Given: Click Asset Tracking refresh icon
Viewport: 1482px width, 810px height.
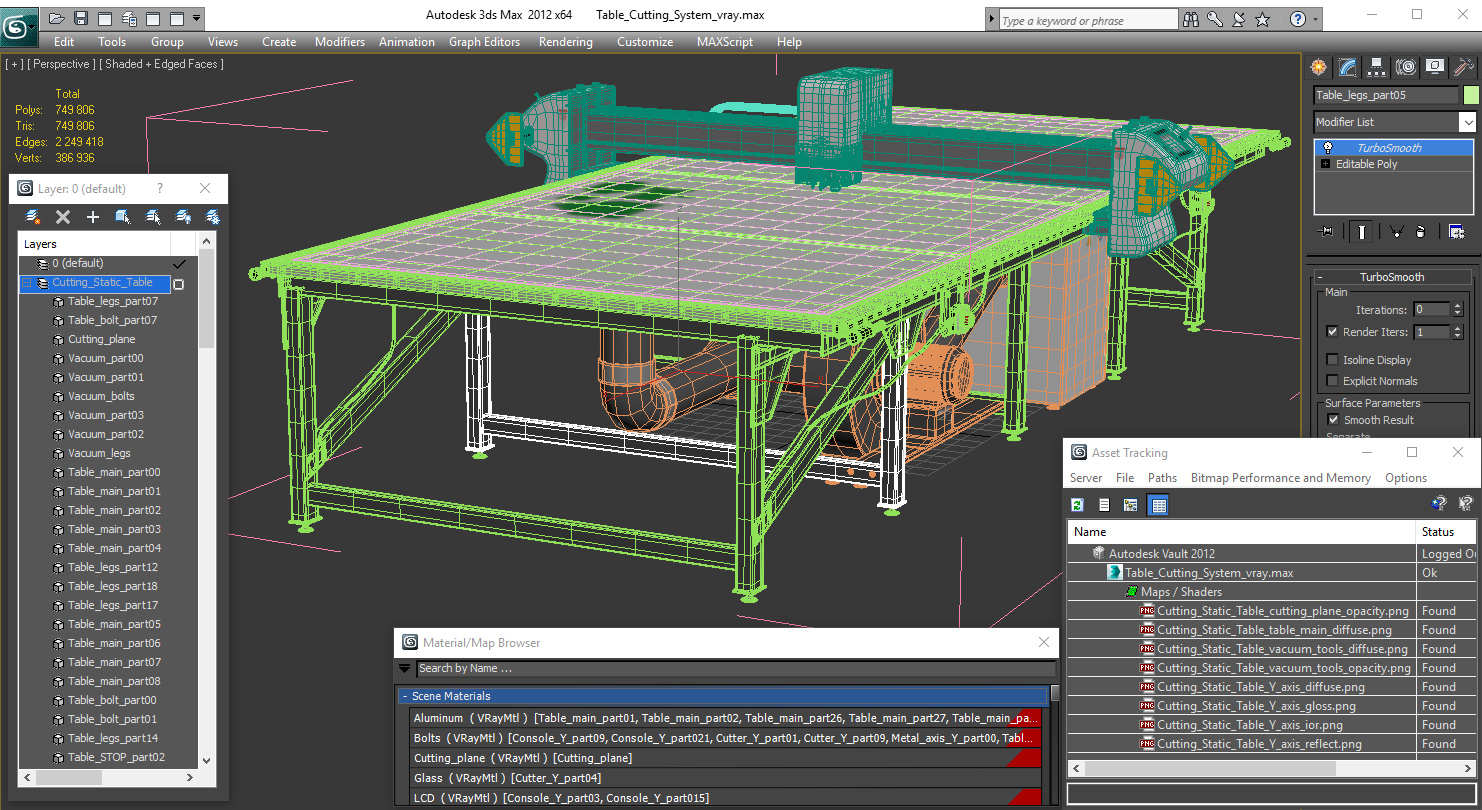Looking at the screenshot, I should 1078,505.
